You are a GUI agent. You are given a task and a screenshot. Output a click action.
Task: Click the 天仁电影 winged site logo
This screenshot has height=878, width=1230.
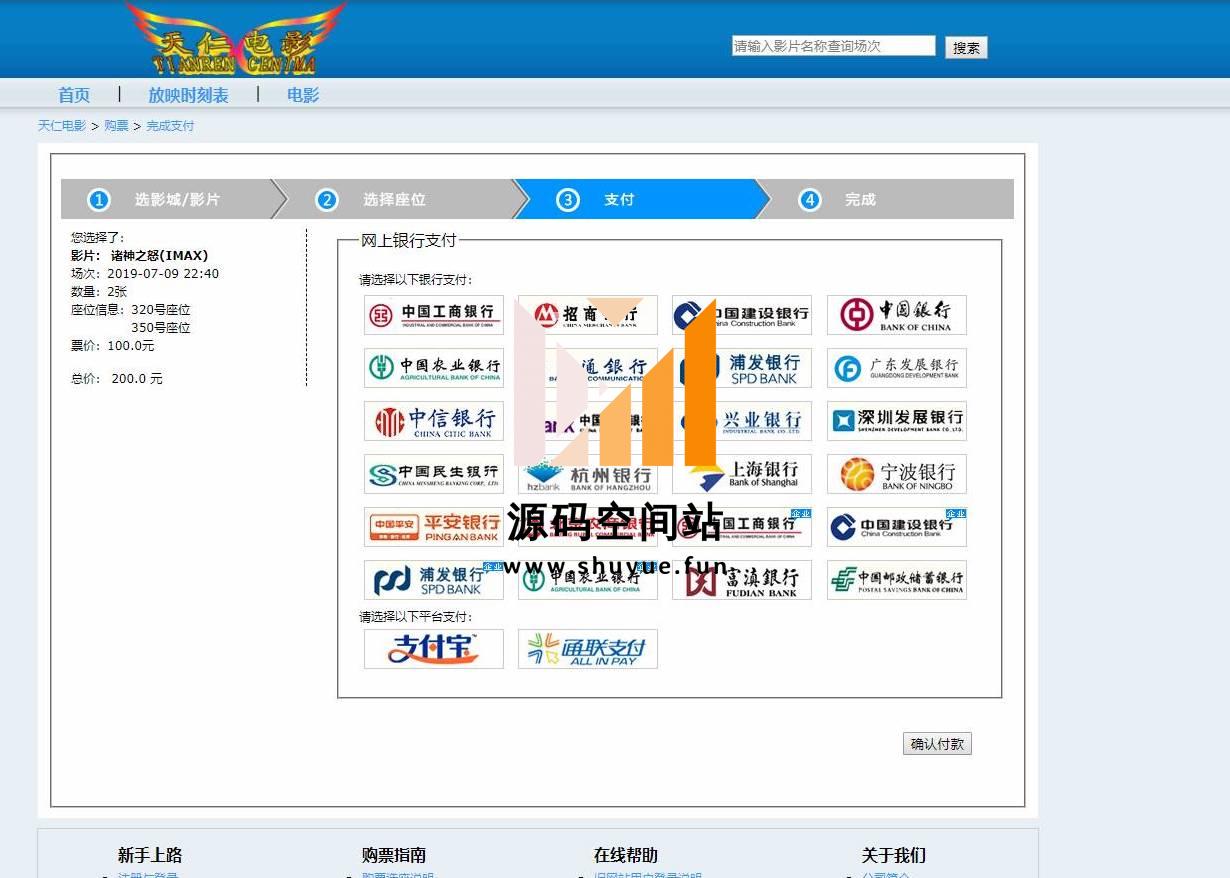[236, 39]
